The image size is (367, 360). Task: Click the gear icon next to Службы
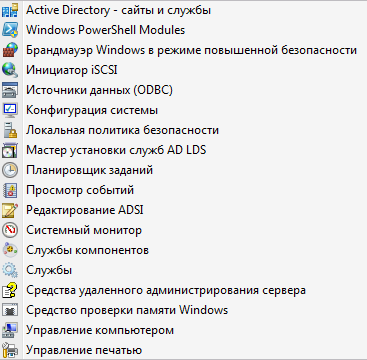tap(10, 270)
